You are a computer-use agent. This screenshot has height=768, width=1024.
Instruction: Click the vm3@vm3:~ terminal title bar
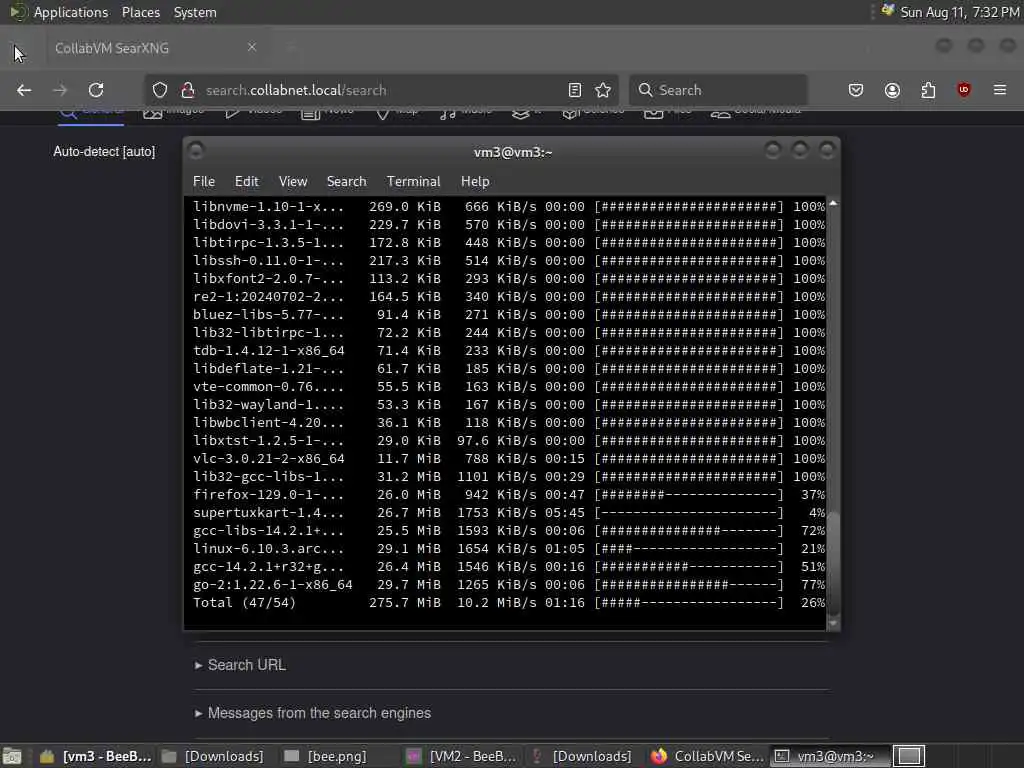513,152
